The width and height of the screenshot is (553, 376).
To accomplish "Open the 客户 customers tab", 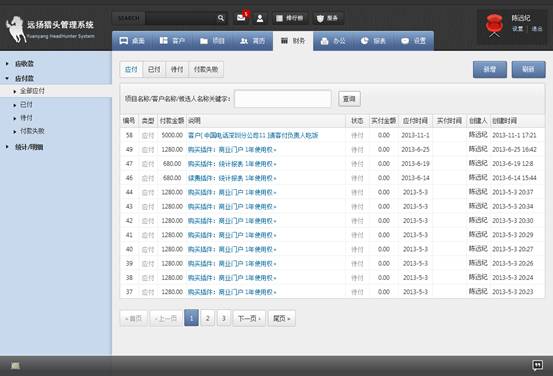I will (x=172, y=41).
